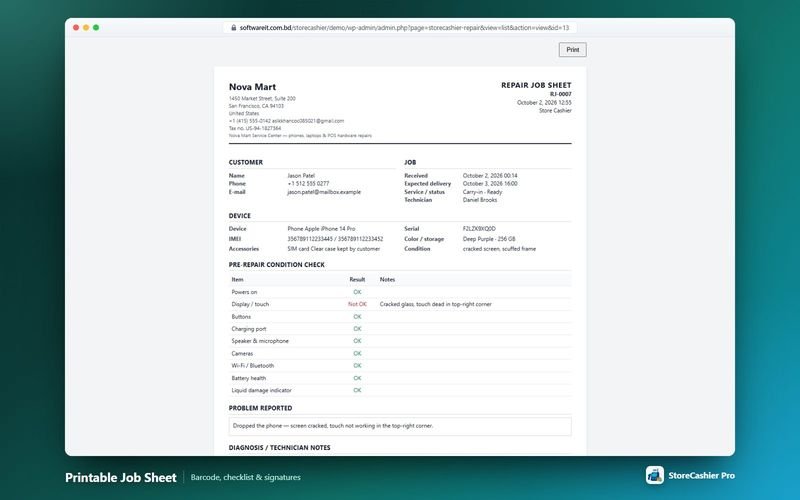Click the Speaker & microphone row label
The height and width of the screenshot is (500, 800).
click(x=260, y=341)
